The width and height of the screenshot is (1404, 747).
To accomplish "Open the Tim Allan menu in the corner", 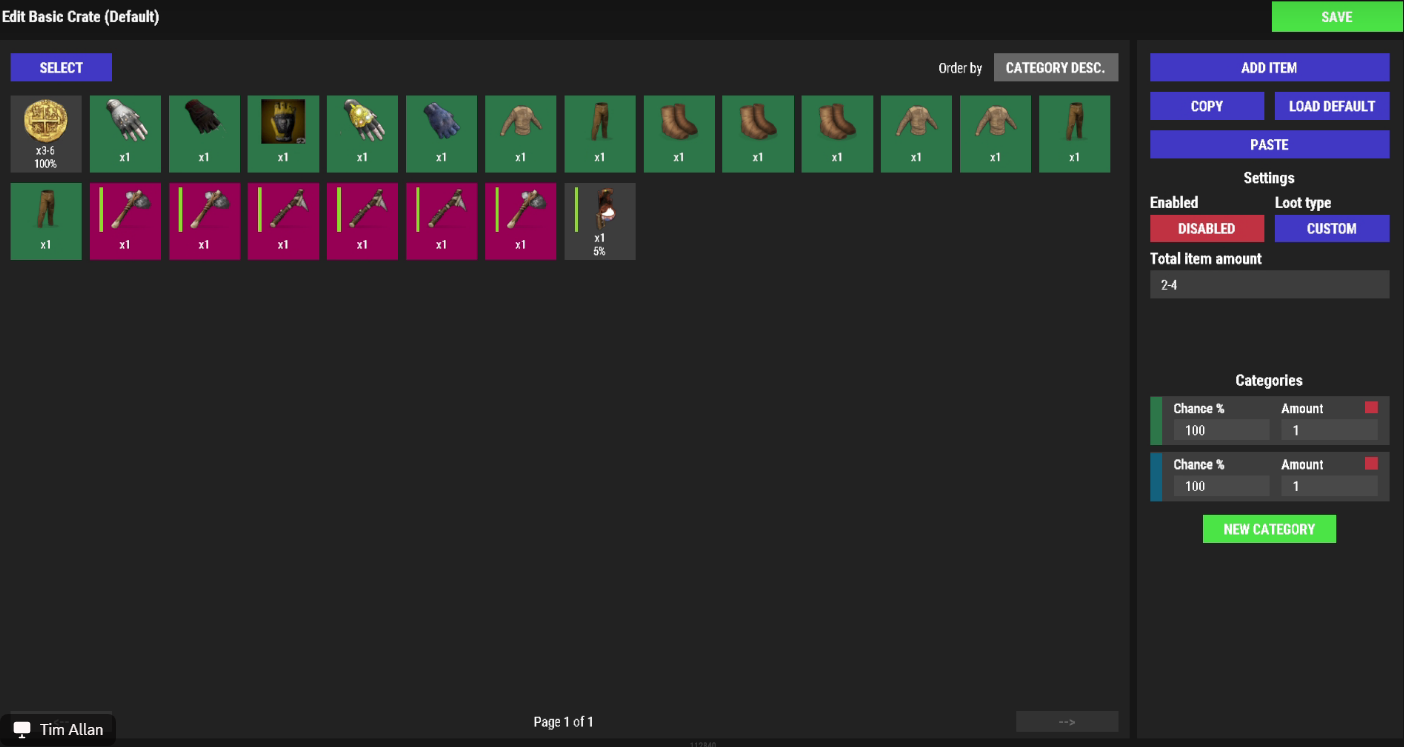I will click(x=58, y=729).
